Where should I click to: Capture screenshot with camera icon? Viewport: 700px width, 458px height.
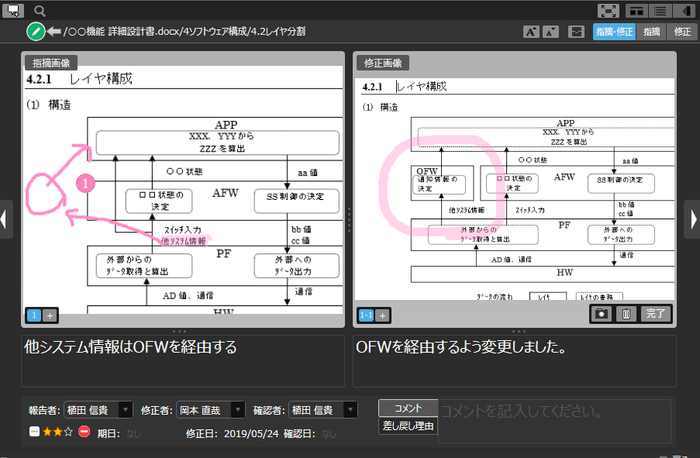601,314
